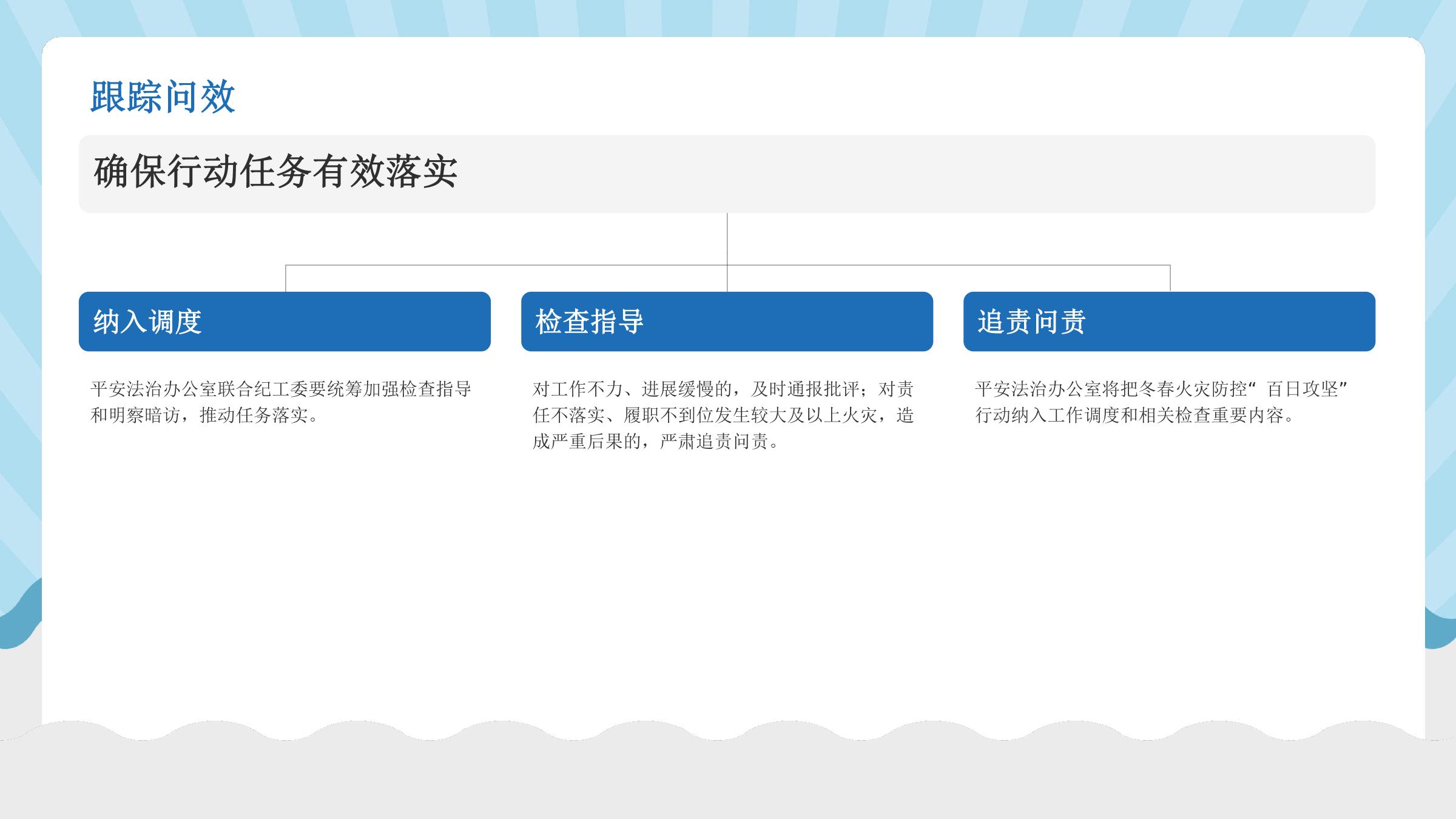The height and width of the screenshot is (819, 1456).
Task: Select paragraph mentioning "百日攻坚" 行动
Action: pos(1161,402)
